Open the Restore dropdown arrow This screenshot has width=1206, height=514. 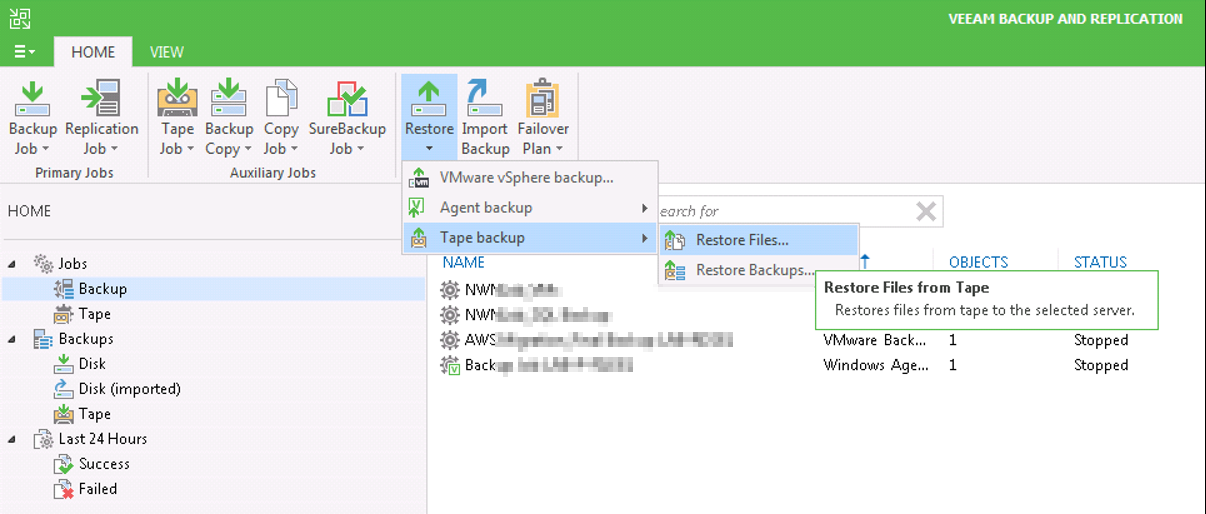pyautogui.click(x=429, y=149)
